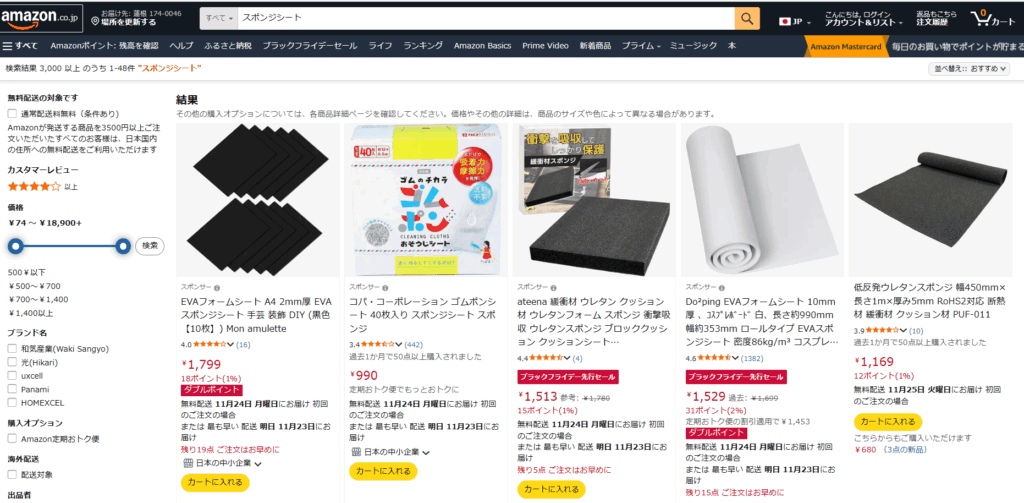Screen dimensions: 1024x503
Task: Open the すべて hamburger menu icon
Action: tap(8, 46)
